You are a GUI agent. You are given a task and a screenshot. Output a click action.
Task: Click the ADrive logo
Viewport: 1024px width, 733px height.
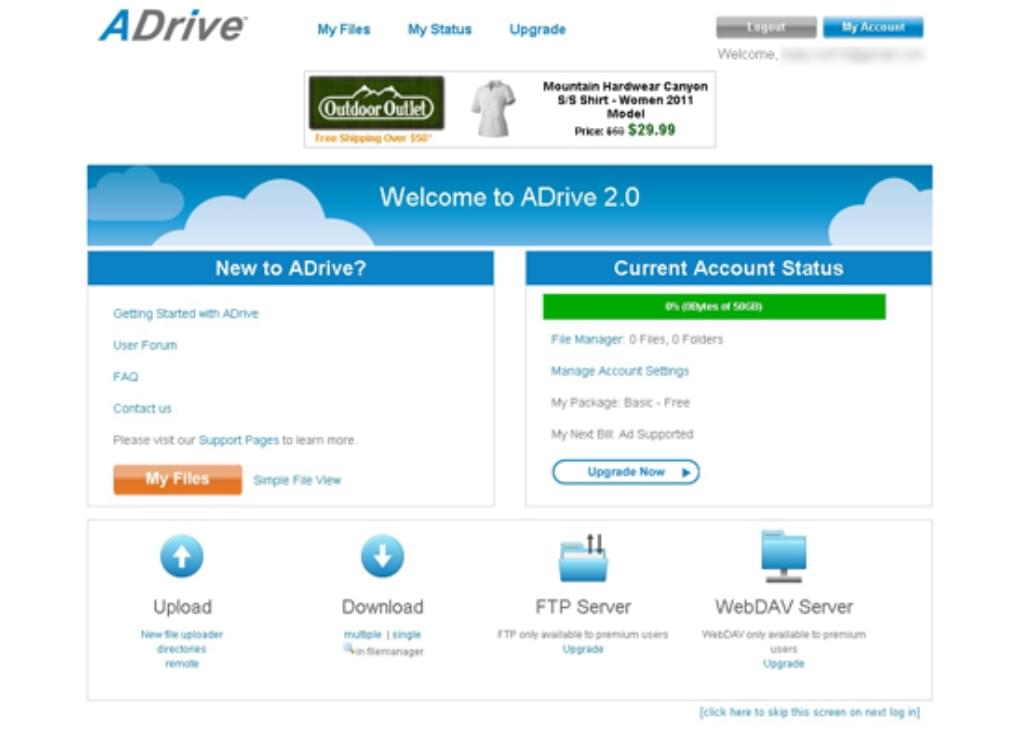(x=172, y=27)
